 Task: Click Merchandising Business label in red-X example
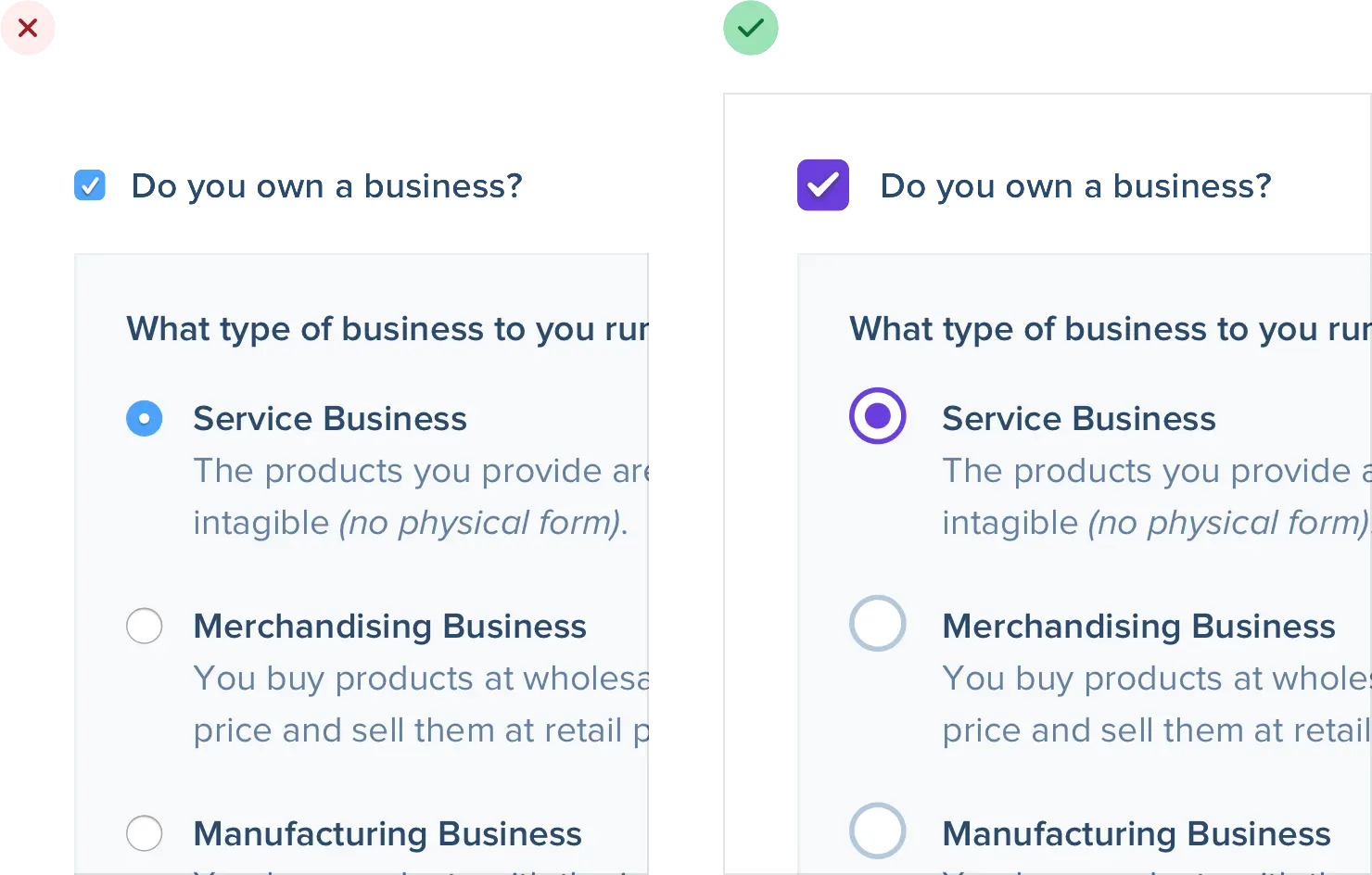(x=389, y=627)
